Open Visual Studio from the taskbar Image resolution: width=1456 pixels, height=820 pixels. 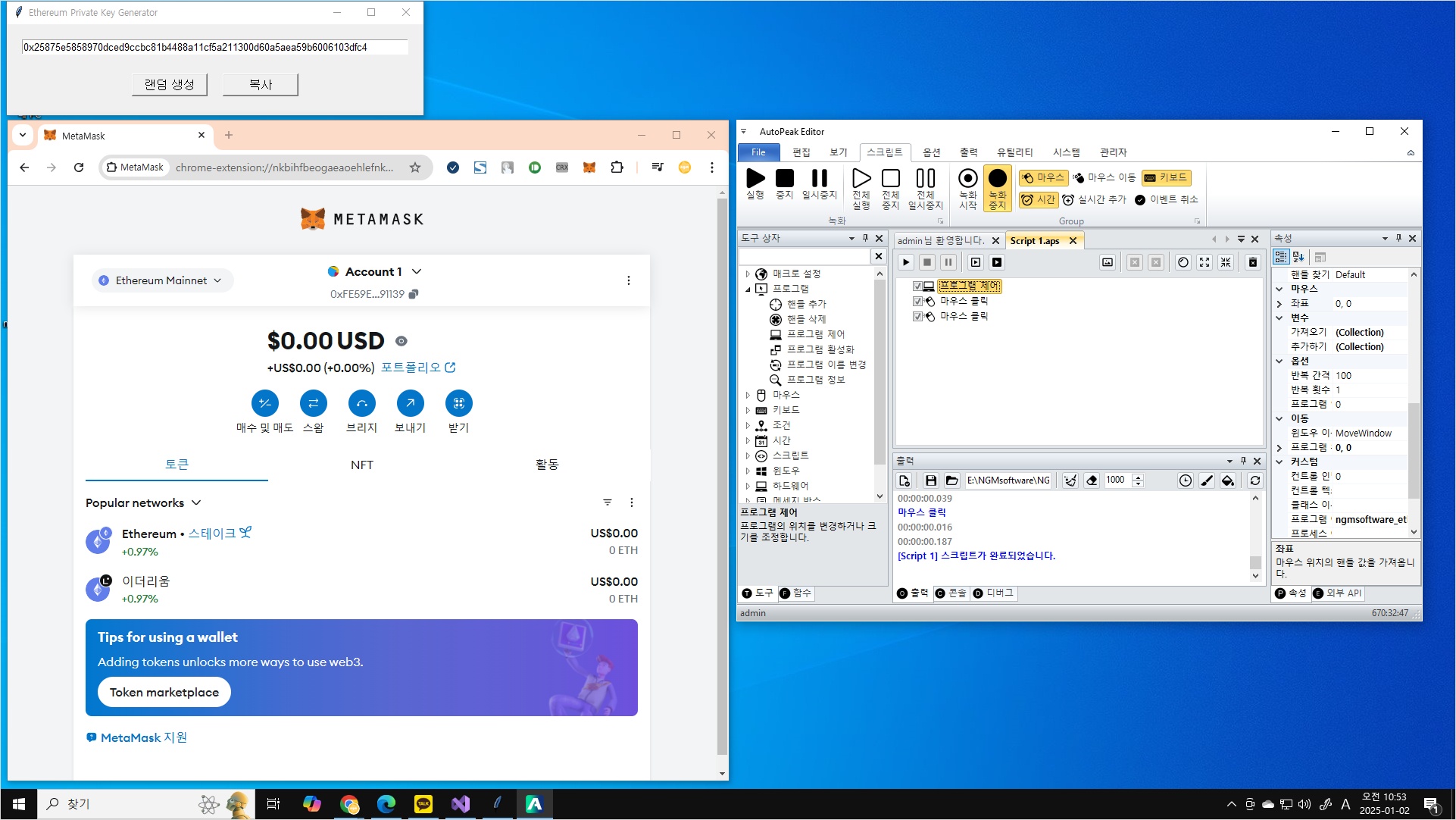[x=461, y=804]
